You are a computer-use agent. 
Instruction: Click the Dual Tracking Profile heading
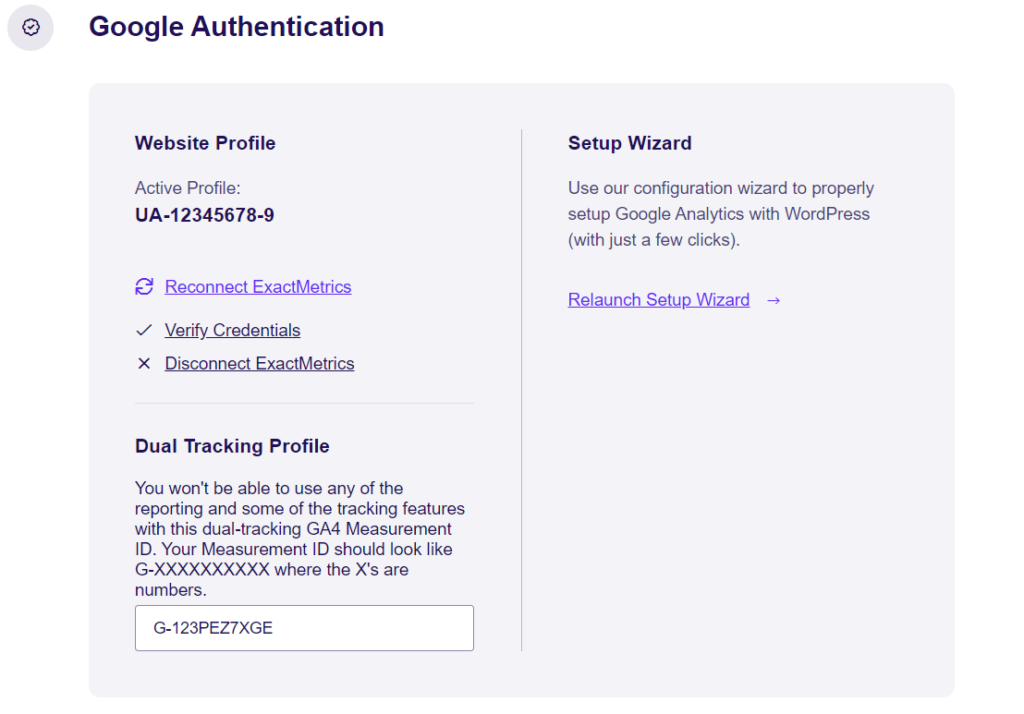232,446
